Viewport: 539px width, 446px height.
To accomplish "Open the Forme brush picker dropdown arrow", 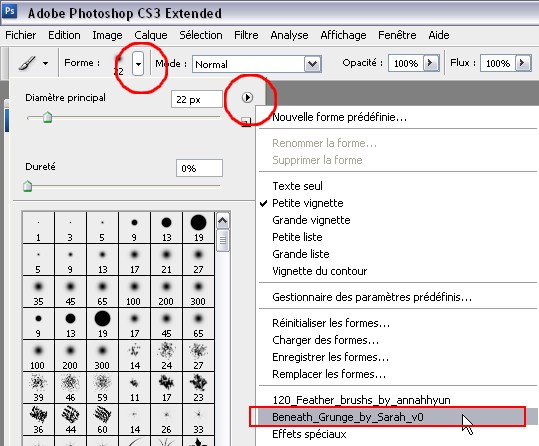I will (x=138, y=64).
